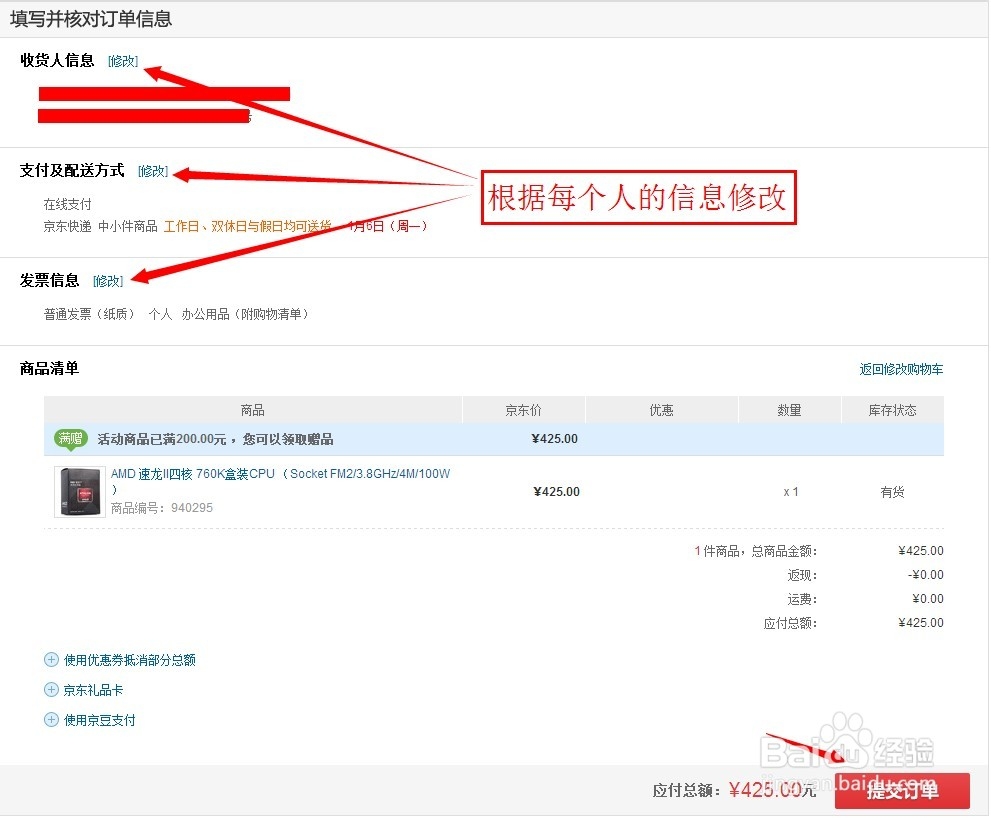
Task: Click 京东快递 delivery text
Action: pos(68,226)
